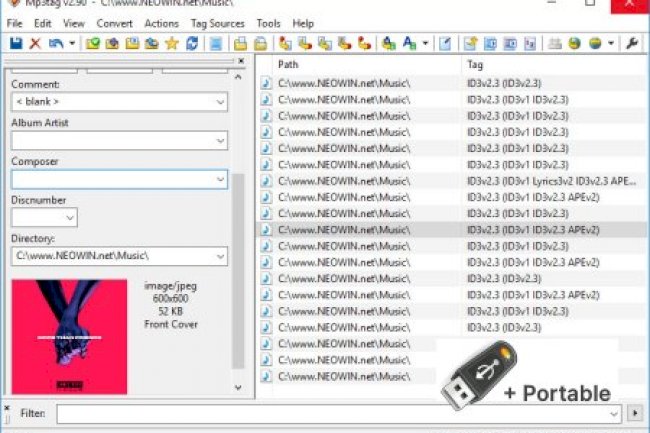
Task: Select the row with Lyrics3v2 tag
Action: pyautogui.click(x=452, y=181)
